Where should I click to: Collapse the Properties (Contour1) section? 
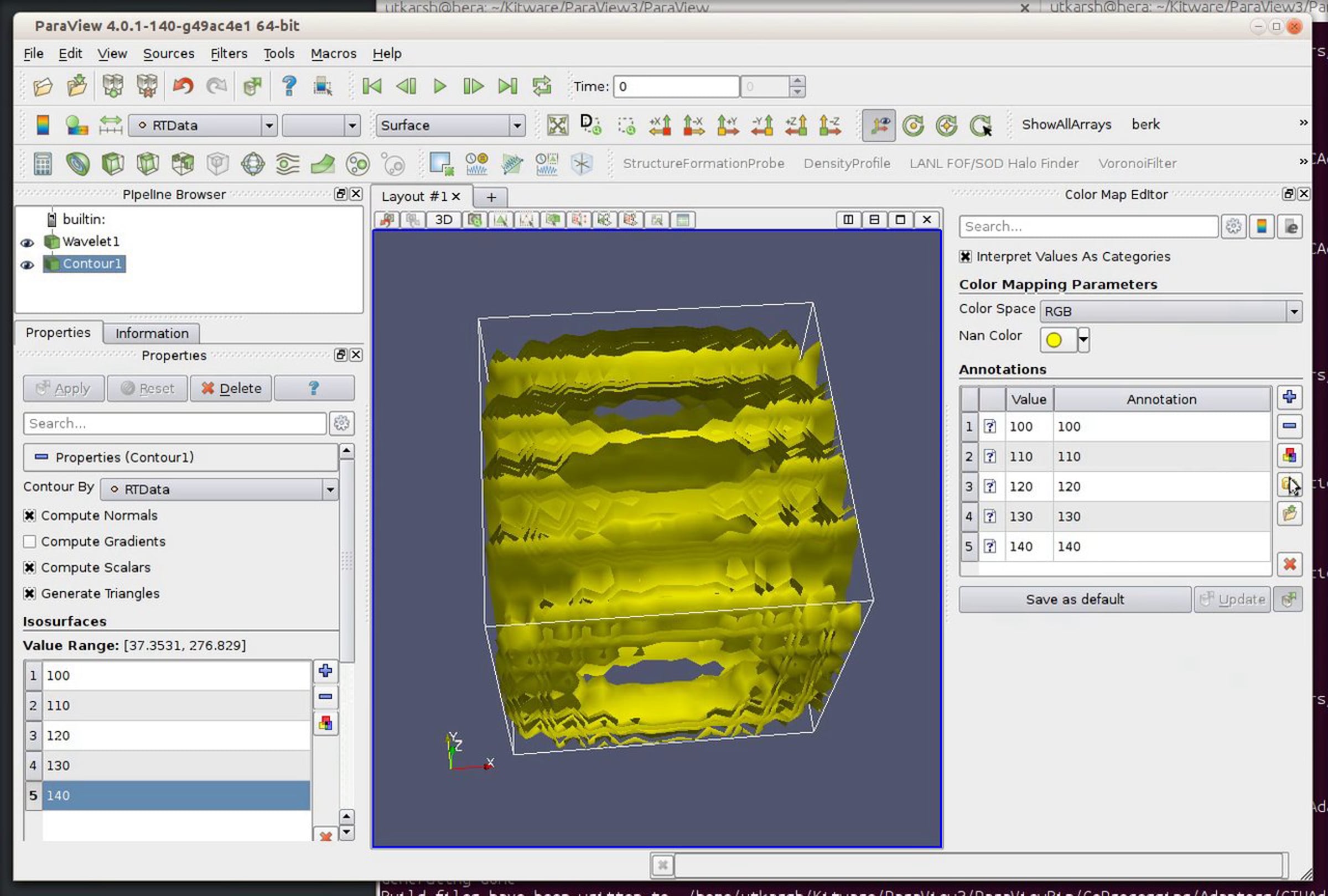coord(41,457)
